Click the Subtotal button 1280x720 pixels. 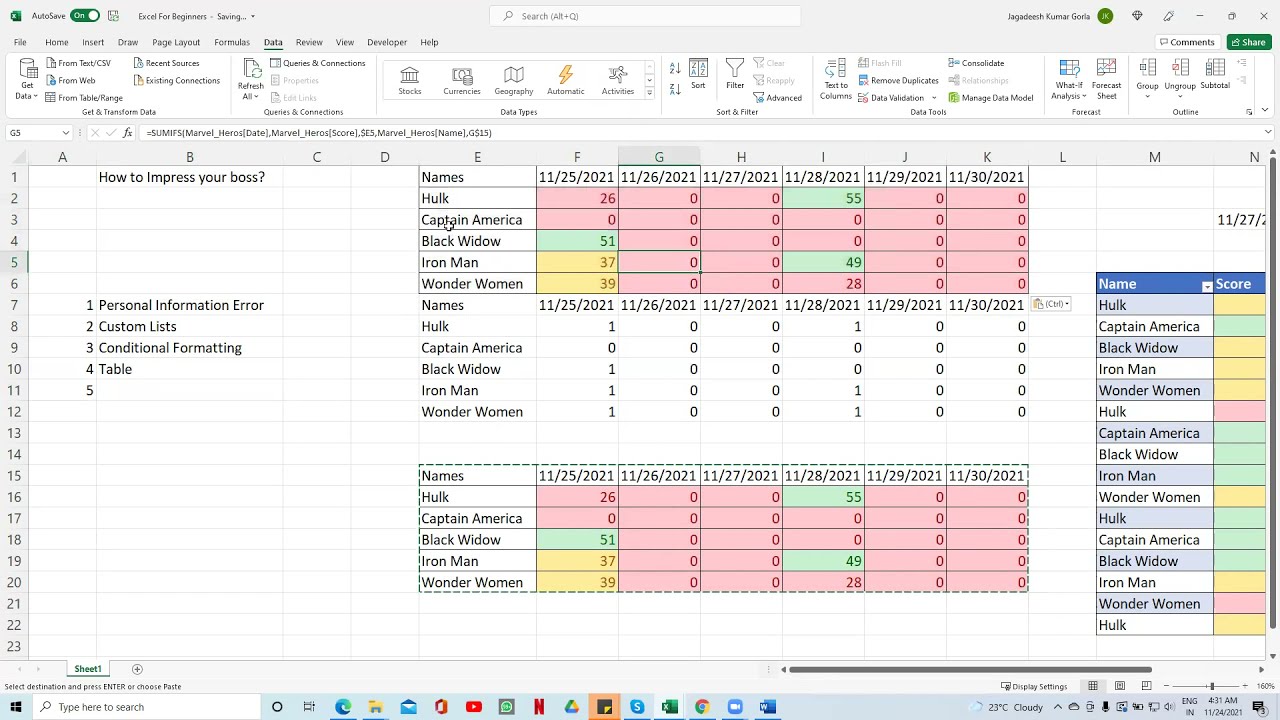point(1215,74)
